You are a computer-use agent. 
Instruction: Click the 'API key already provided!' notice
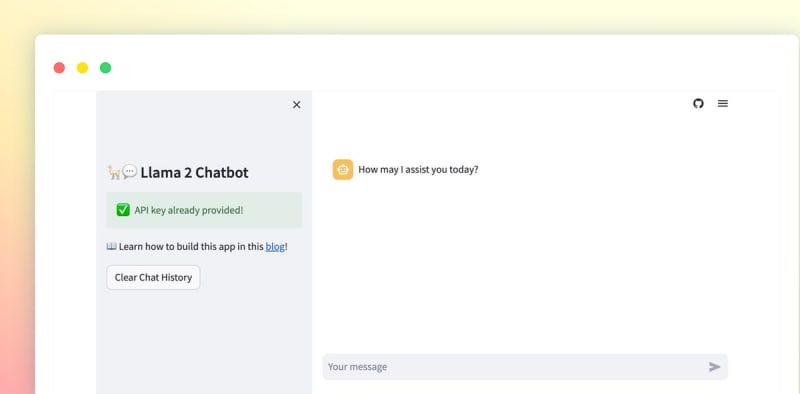click(204, 210)
